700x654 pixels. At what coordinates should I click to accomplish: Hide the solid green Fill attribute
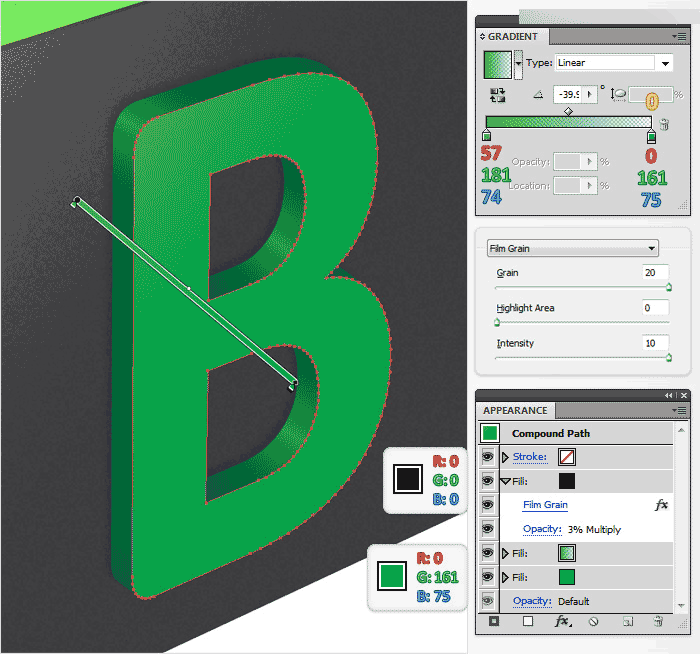(x=488, y=577)
